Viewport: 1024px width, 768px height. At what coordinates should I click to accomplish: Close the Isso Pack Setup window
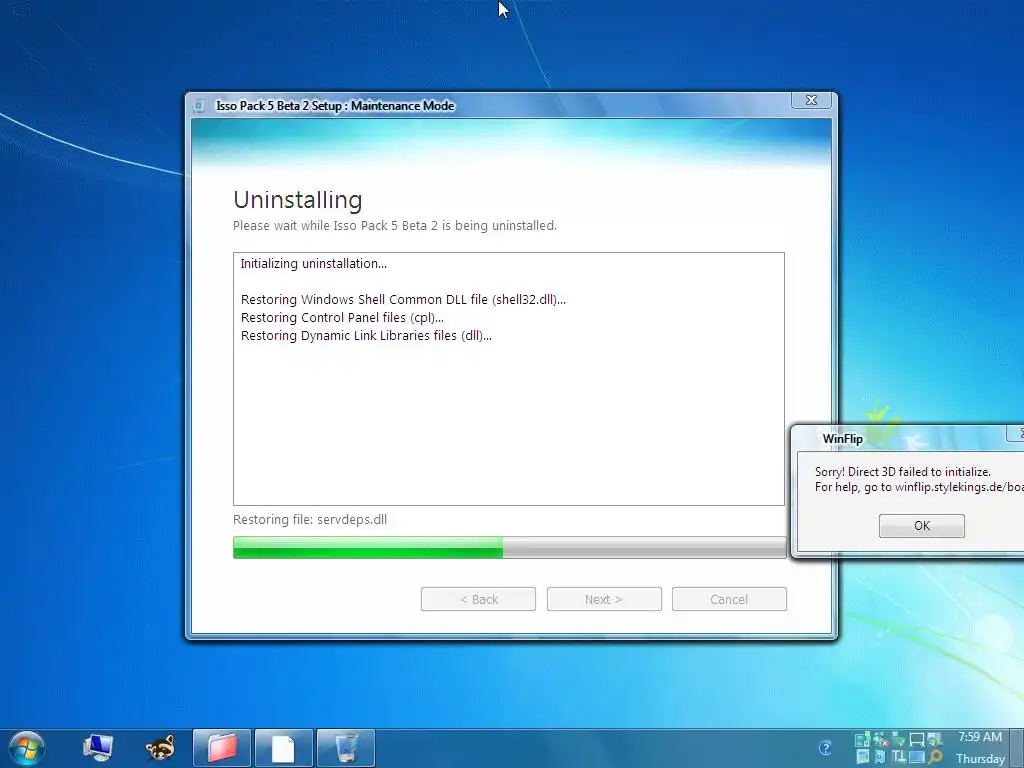coord(811,100)
